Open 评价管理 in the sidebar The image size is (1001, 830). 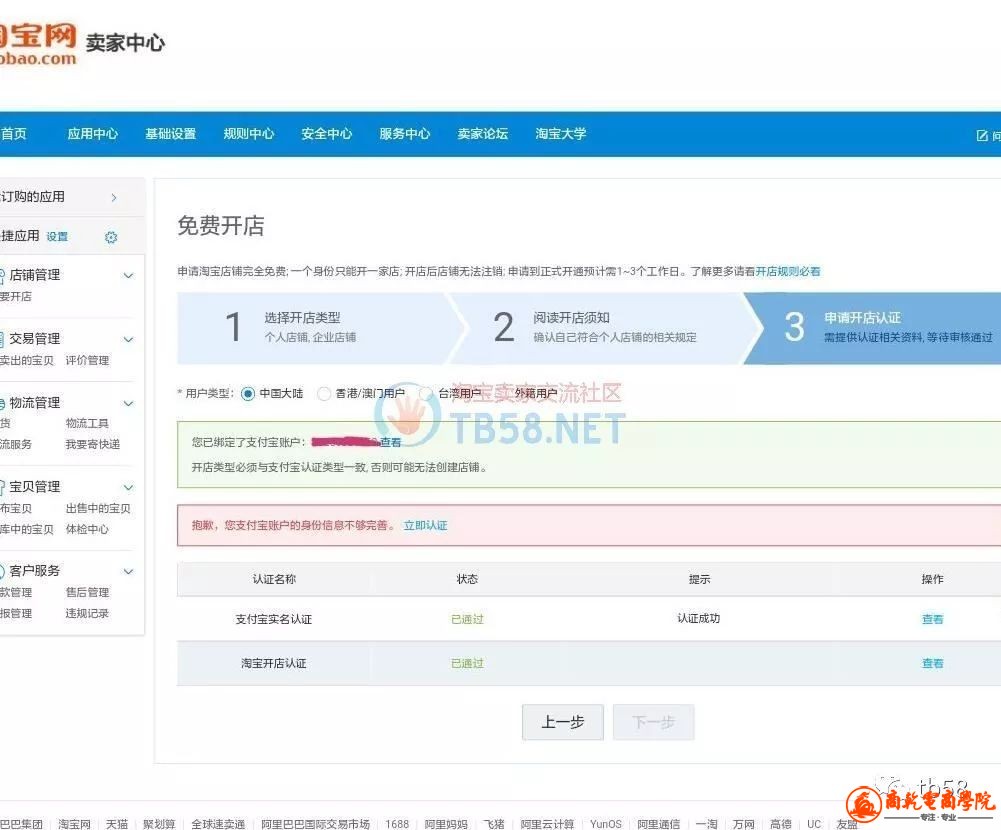click(x=87, y=361)
